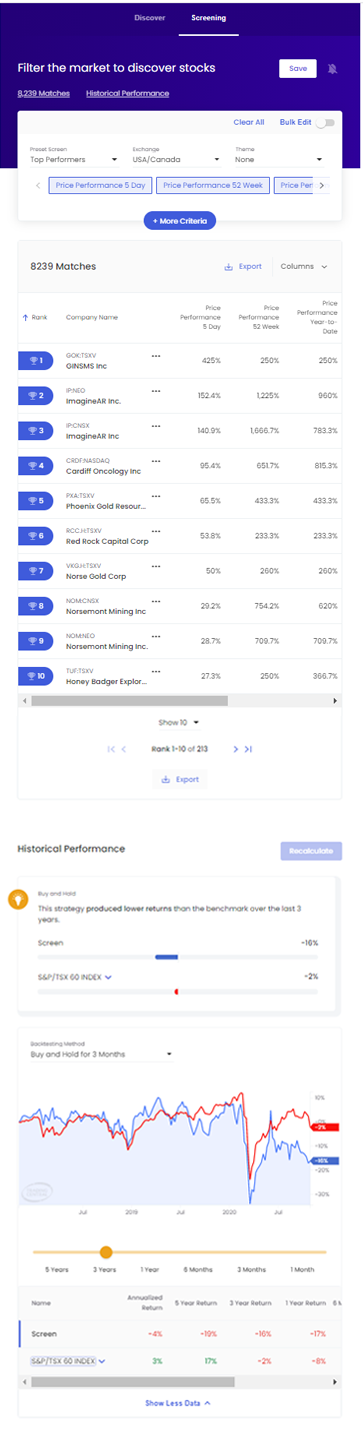Go to next page of ranked results
Screen dimensions: 363x1431
236,748
